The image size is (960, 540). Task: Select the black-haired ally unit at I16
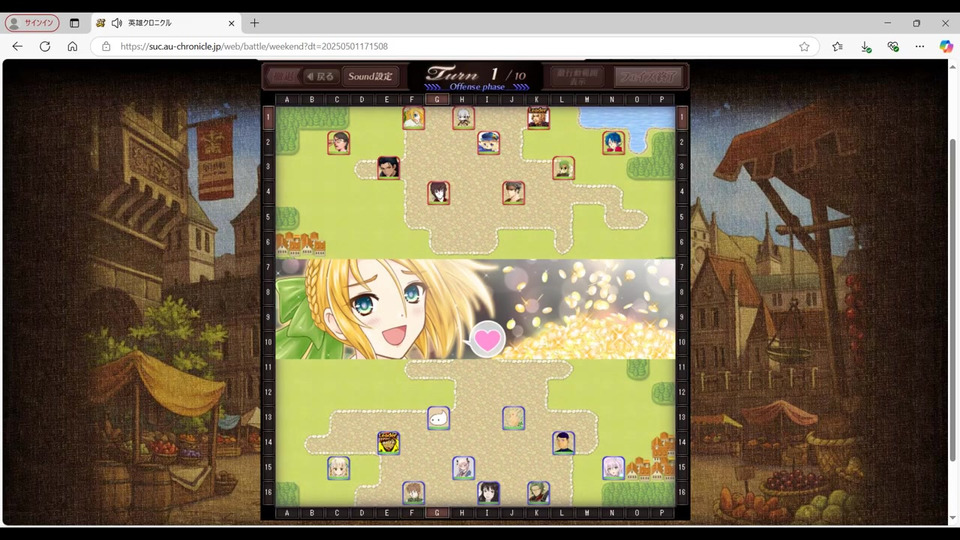(x=489, y=493)
